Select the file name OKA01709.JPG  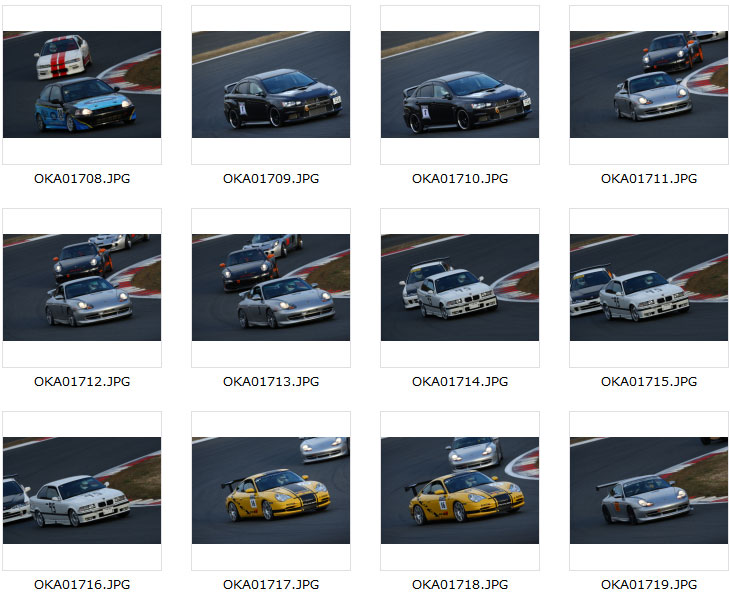point(271,179)
